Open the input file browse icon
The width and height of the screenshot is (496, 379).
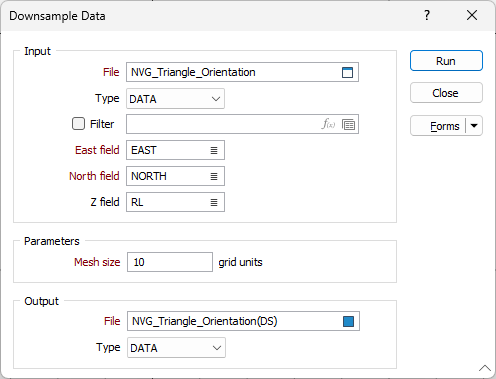click(347, 72)
